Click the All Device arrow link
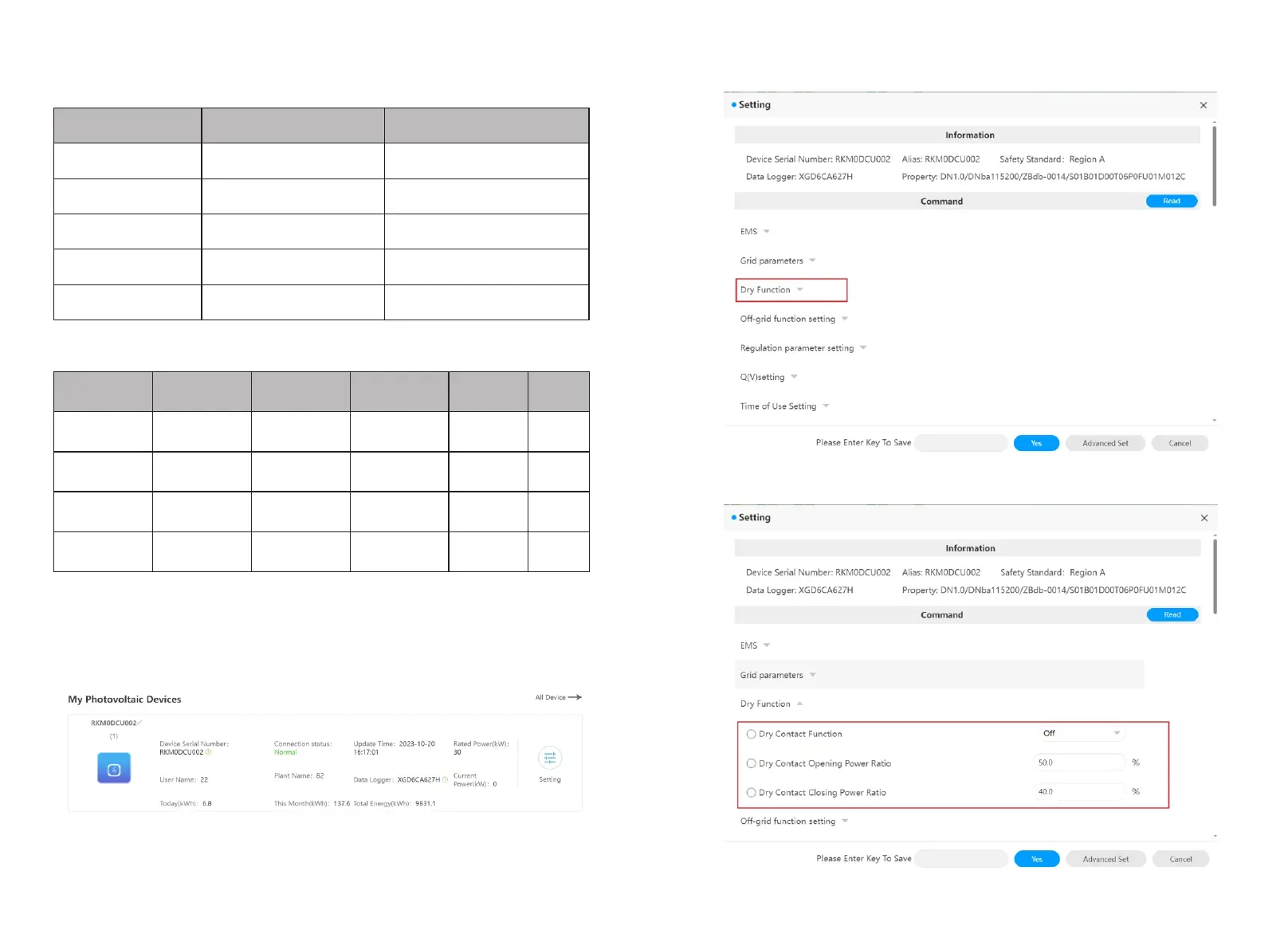 point(559,697)
